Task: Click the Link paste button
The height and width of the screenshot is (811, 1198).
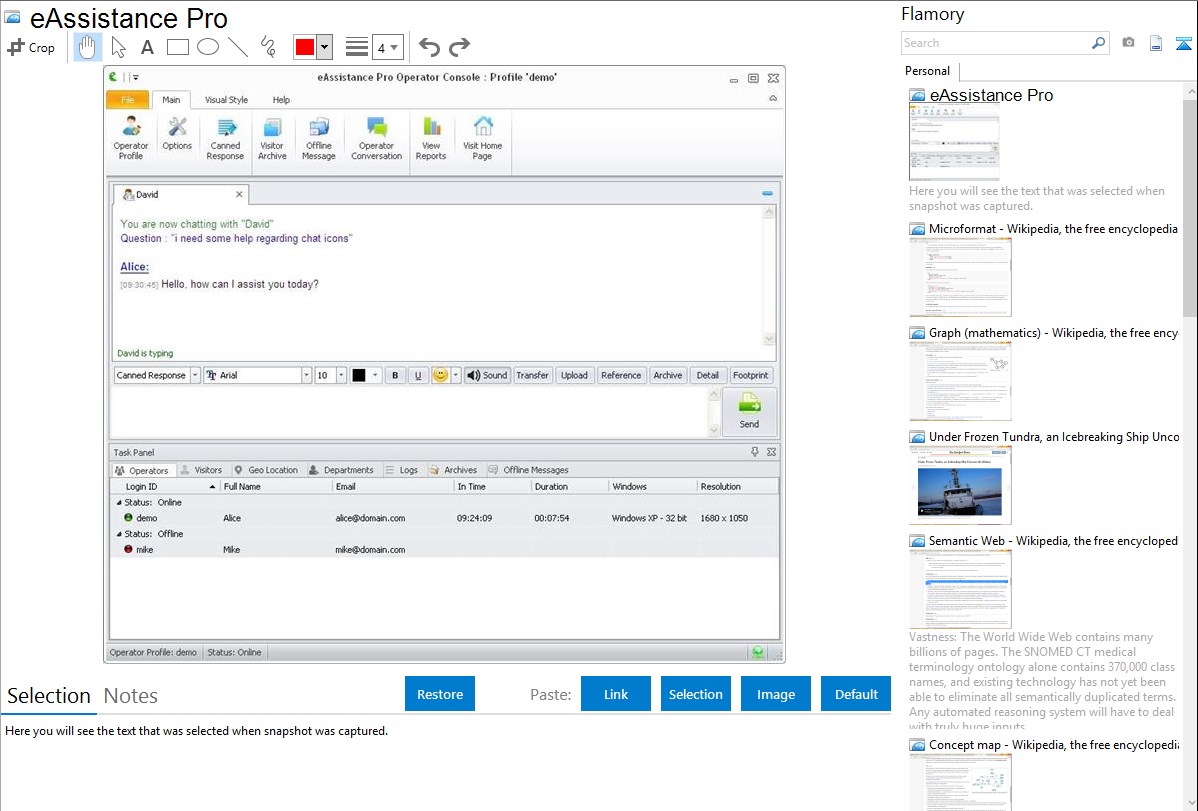Action: click(x=616, y=694)
